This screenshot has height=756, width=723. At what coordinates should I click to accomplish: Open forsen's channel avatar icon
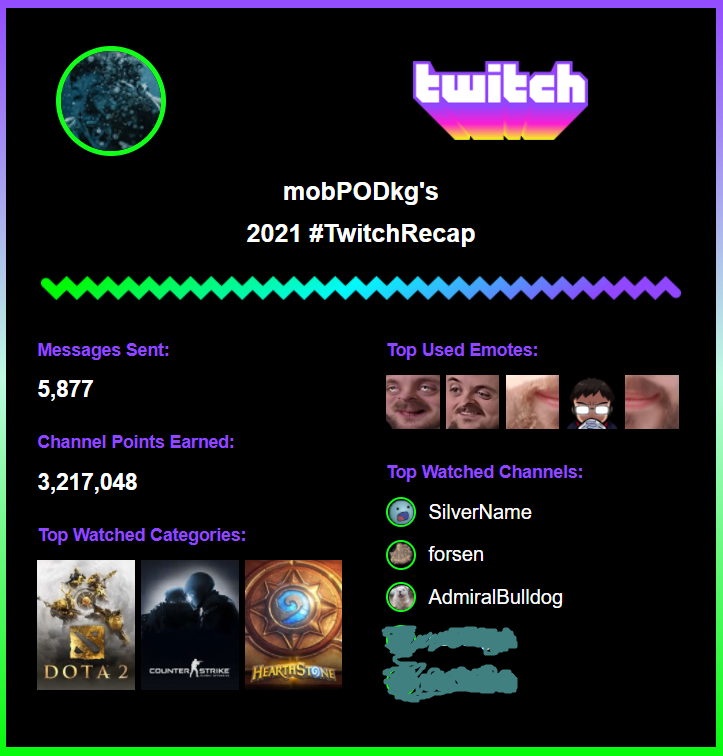(401, 554)
